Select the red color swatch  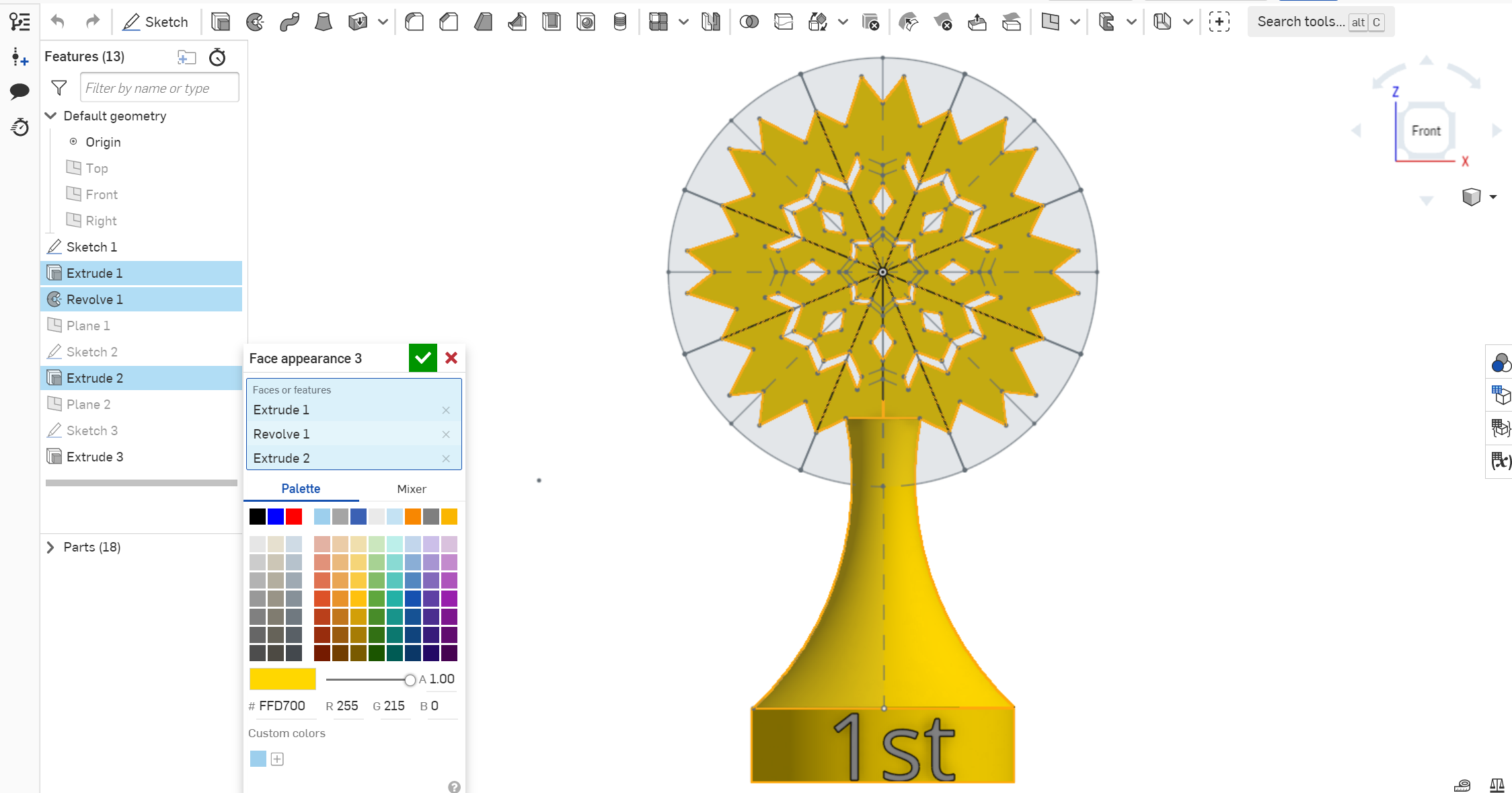294,516
